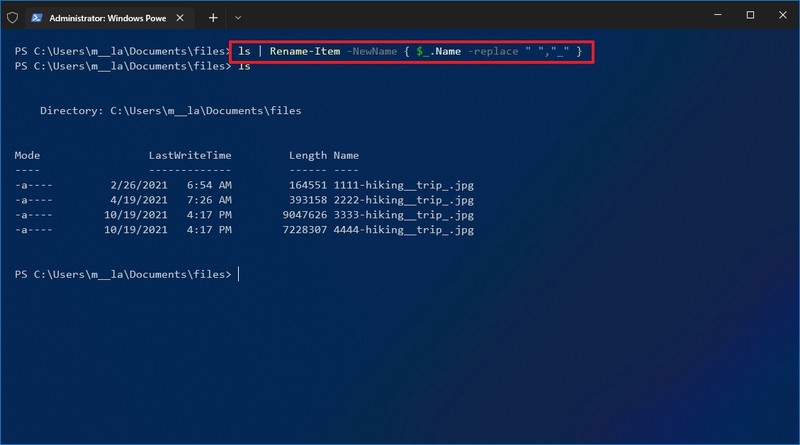Close the Administrator PowerShell tab
Image resolution: width=800 pixels, height=445 pixels.
point(180,18)
